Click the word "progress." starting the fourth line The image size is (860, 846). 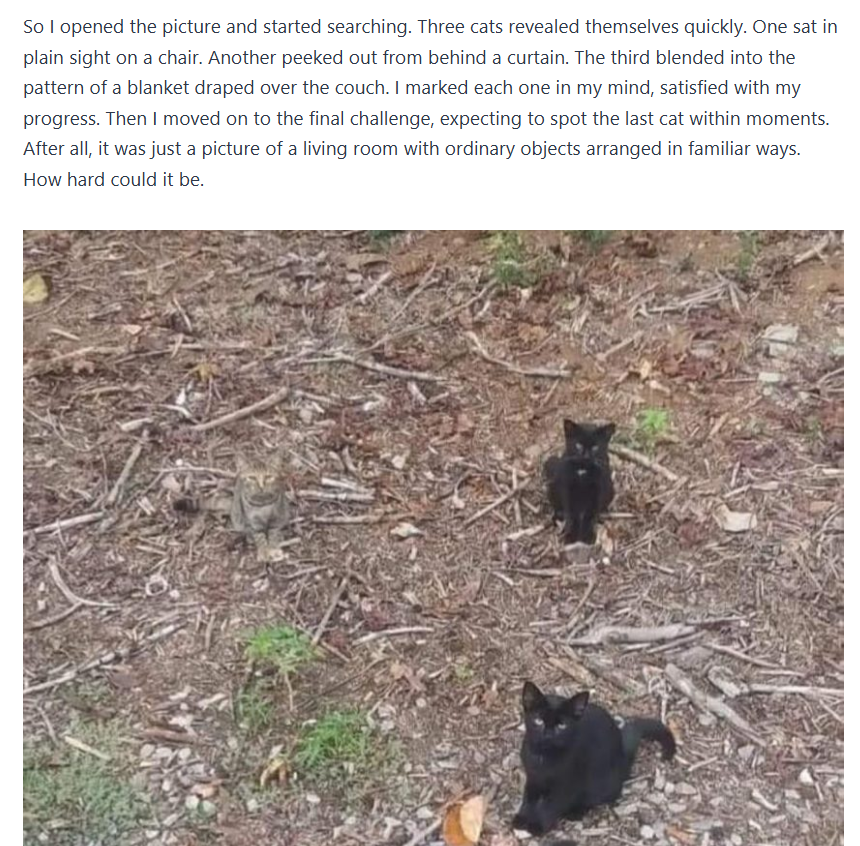tap(61, 119)
